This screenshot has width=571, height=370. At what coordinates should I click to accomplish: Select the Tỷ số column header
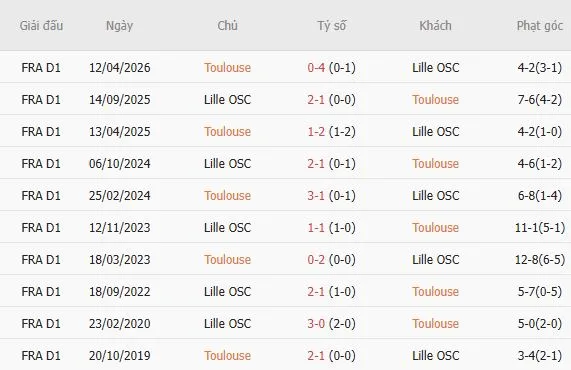tap(331, 26)
